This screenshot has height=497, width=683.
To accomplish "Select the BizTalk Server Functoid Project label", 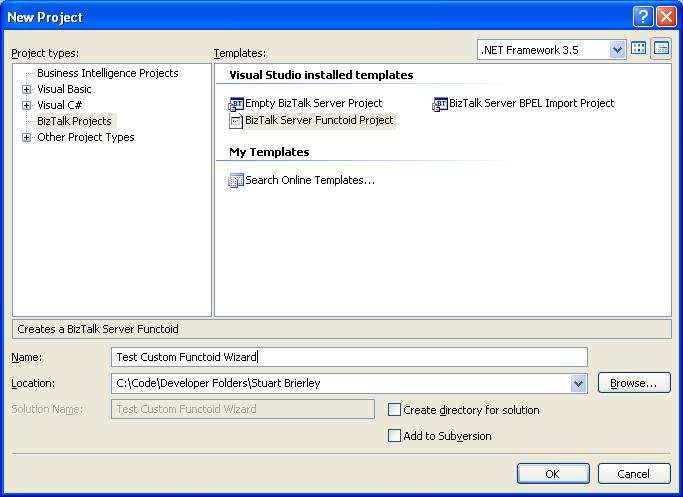I will point(319,120).
